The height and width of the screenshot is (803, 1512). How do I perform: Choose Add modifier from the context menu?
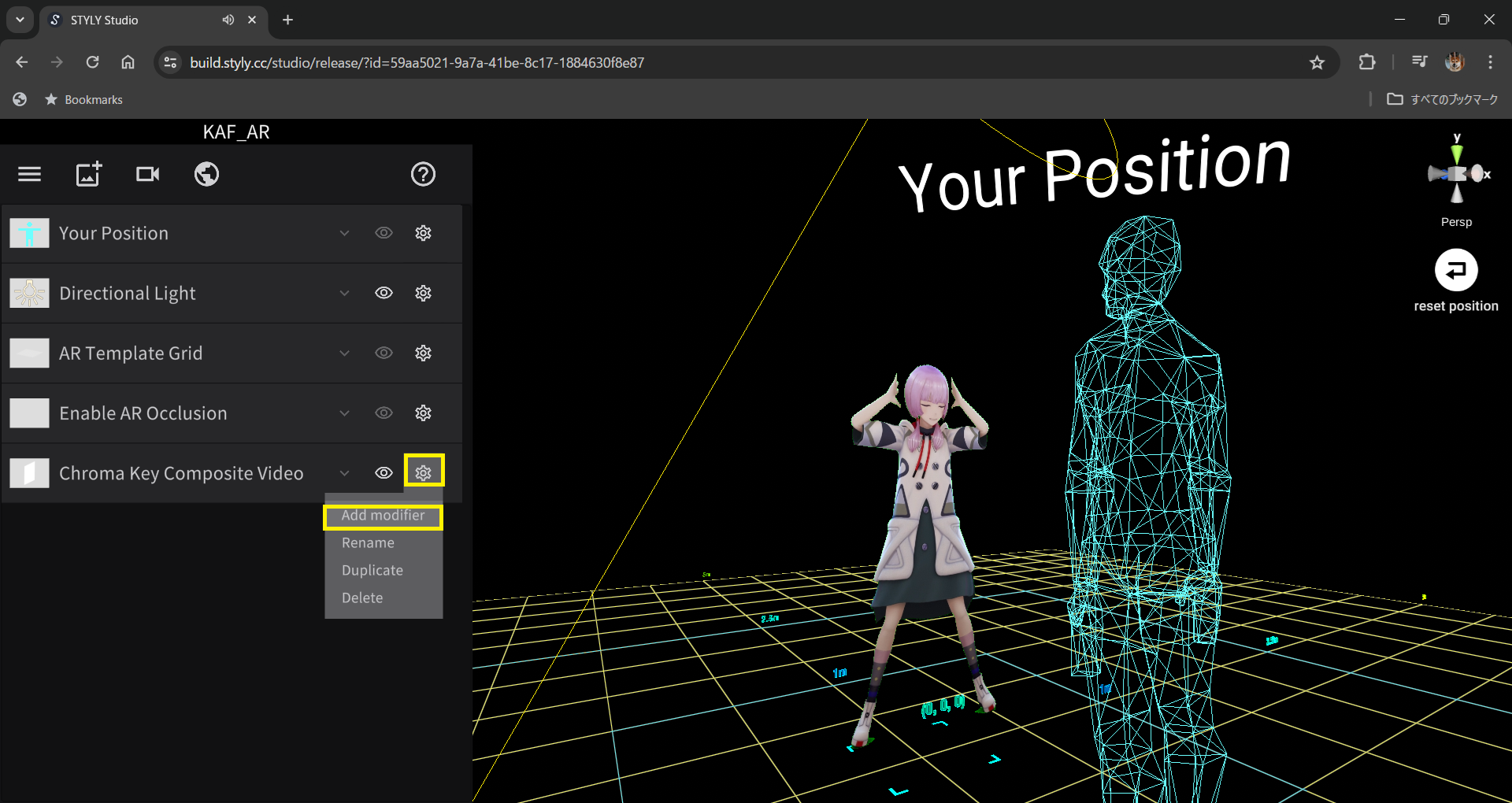[x=383, y=516]
